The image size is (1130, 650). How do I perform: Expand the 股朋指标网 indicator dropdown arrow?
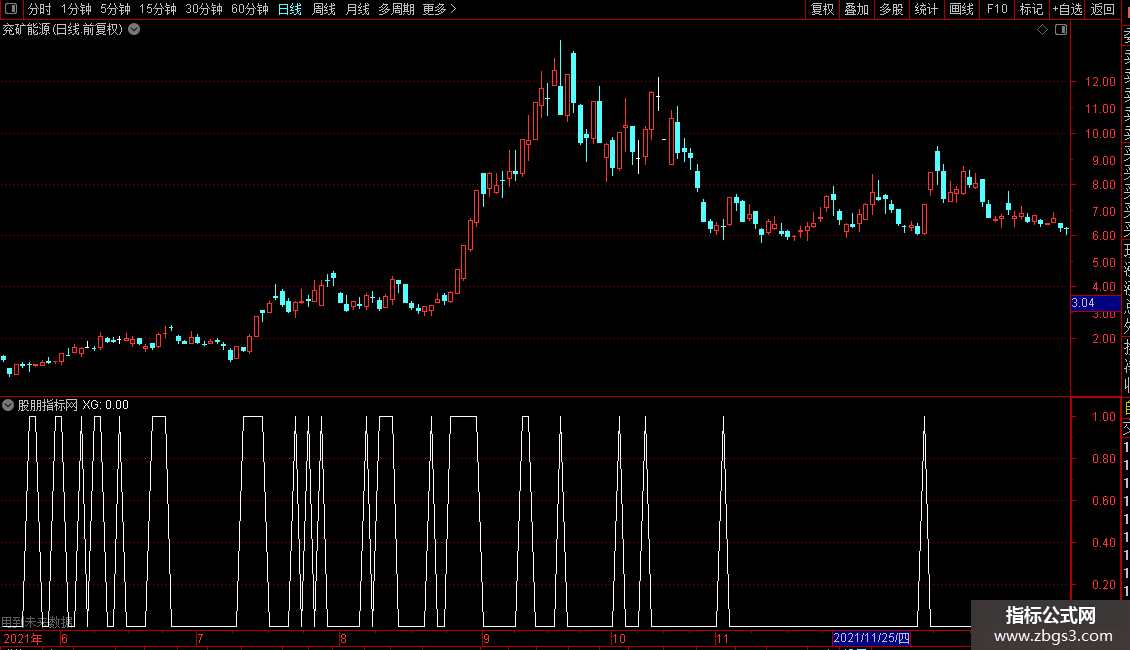point(8,405)
